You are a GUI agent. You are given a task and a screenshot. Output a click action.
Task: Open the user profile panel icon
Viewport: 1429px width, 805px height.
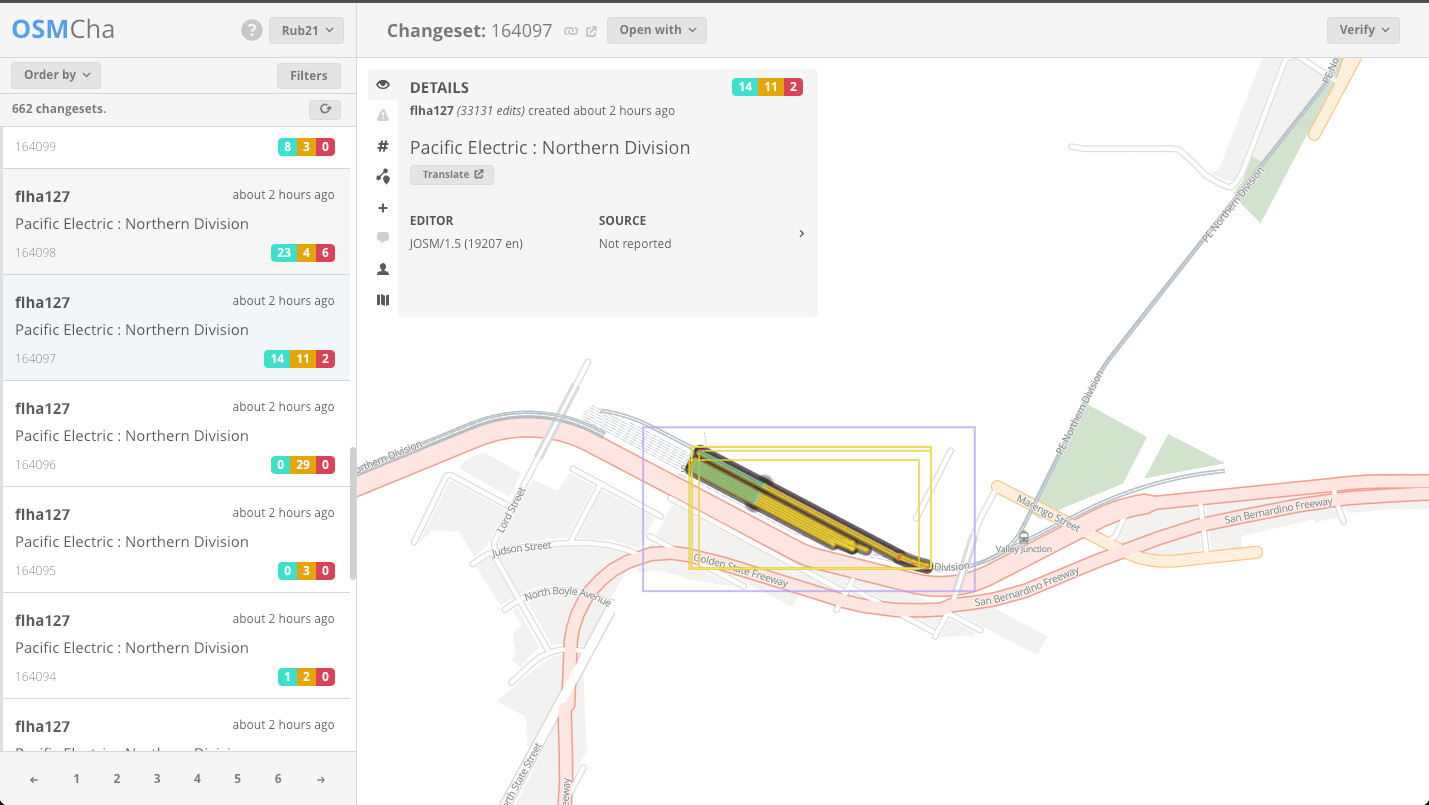coord(383,269)
